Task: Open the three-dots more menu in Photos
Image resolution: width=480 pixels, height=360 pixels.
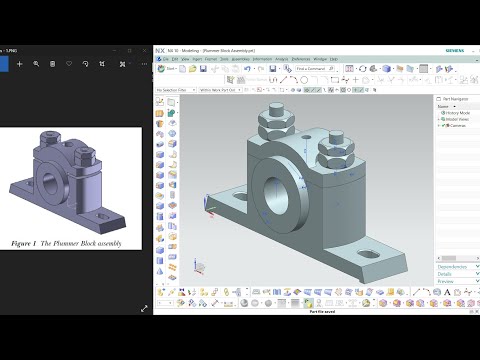Action: click(x=144, y=64)
